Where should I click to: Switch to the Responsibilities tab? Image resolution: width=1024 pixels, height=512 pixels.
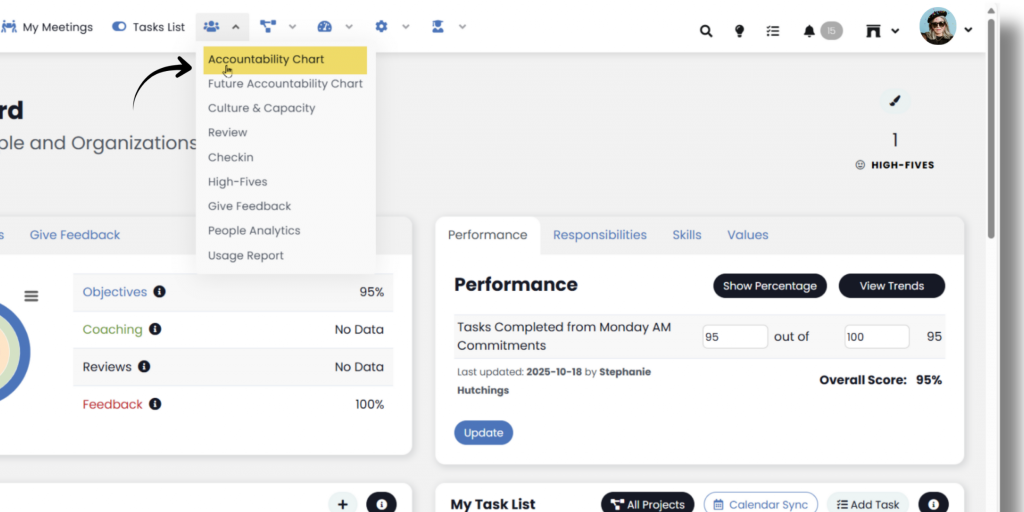coord(600,235)
